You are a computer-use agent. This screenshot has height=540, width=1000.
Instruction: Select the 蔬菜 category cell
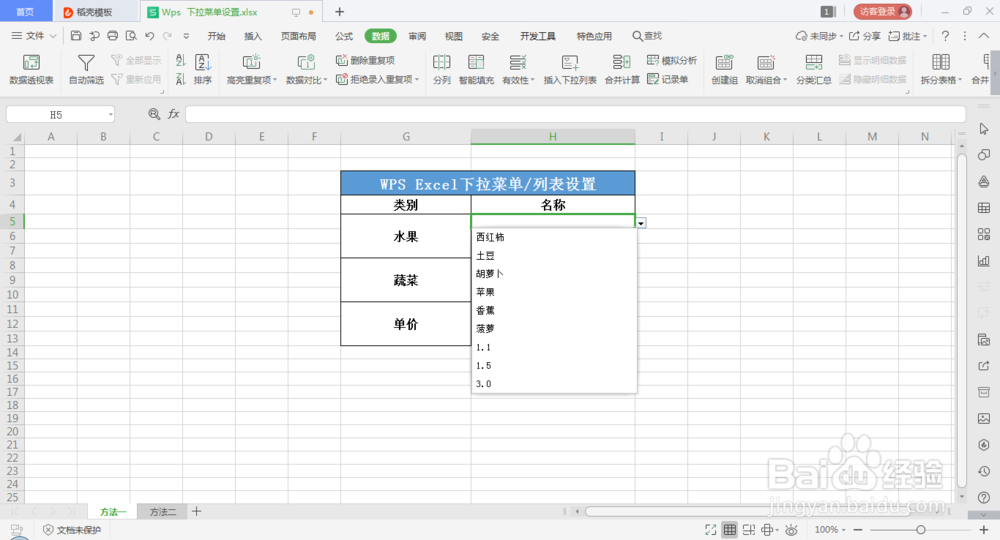[x=406, y=280]
